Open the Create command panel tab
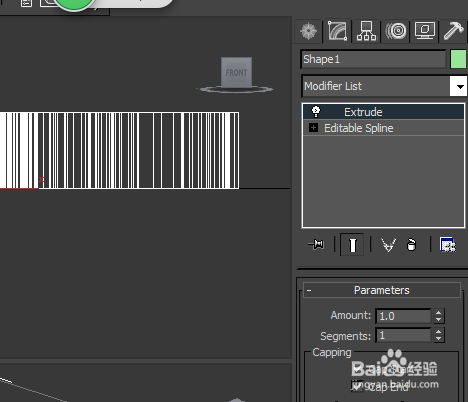 pos(308,31)
